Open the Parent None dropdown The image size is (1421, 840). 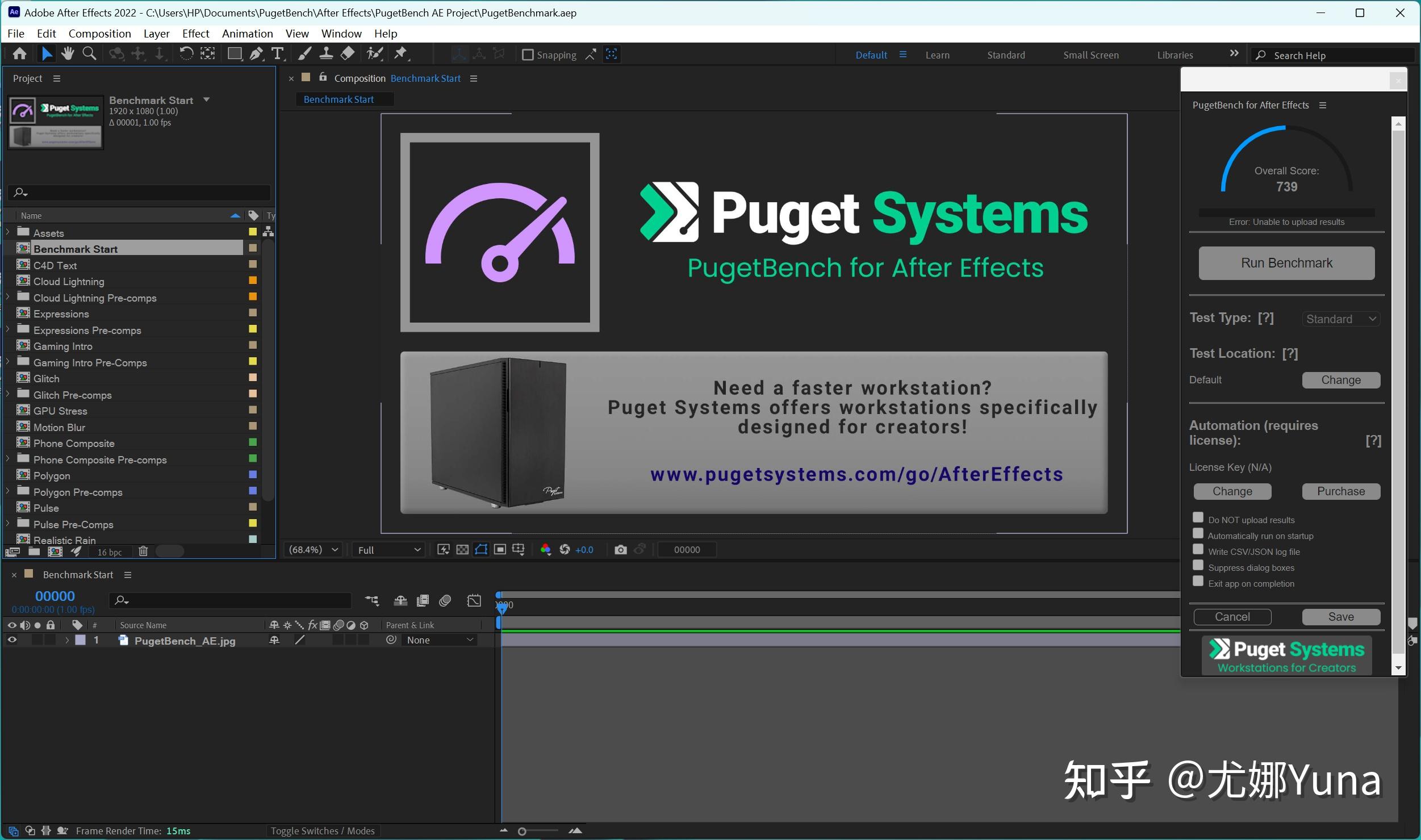440,640
